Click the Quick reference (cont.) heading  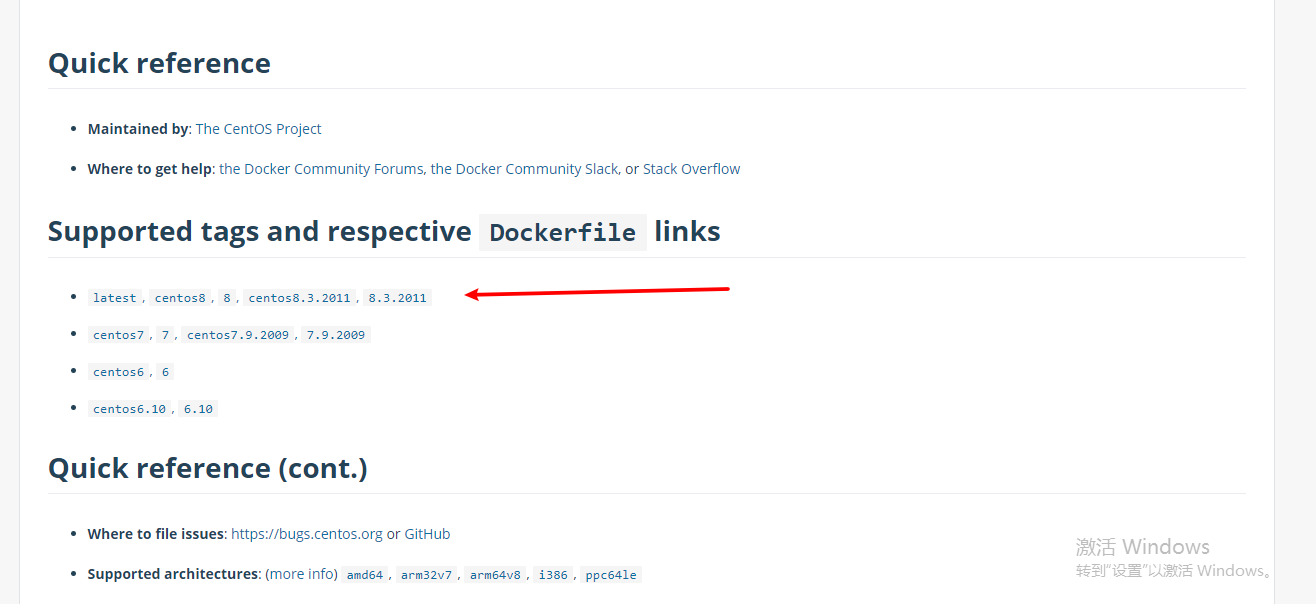click(x=208, y=468)
